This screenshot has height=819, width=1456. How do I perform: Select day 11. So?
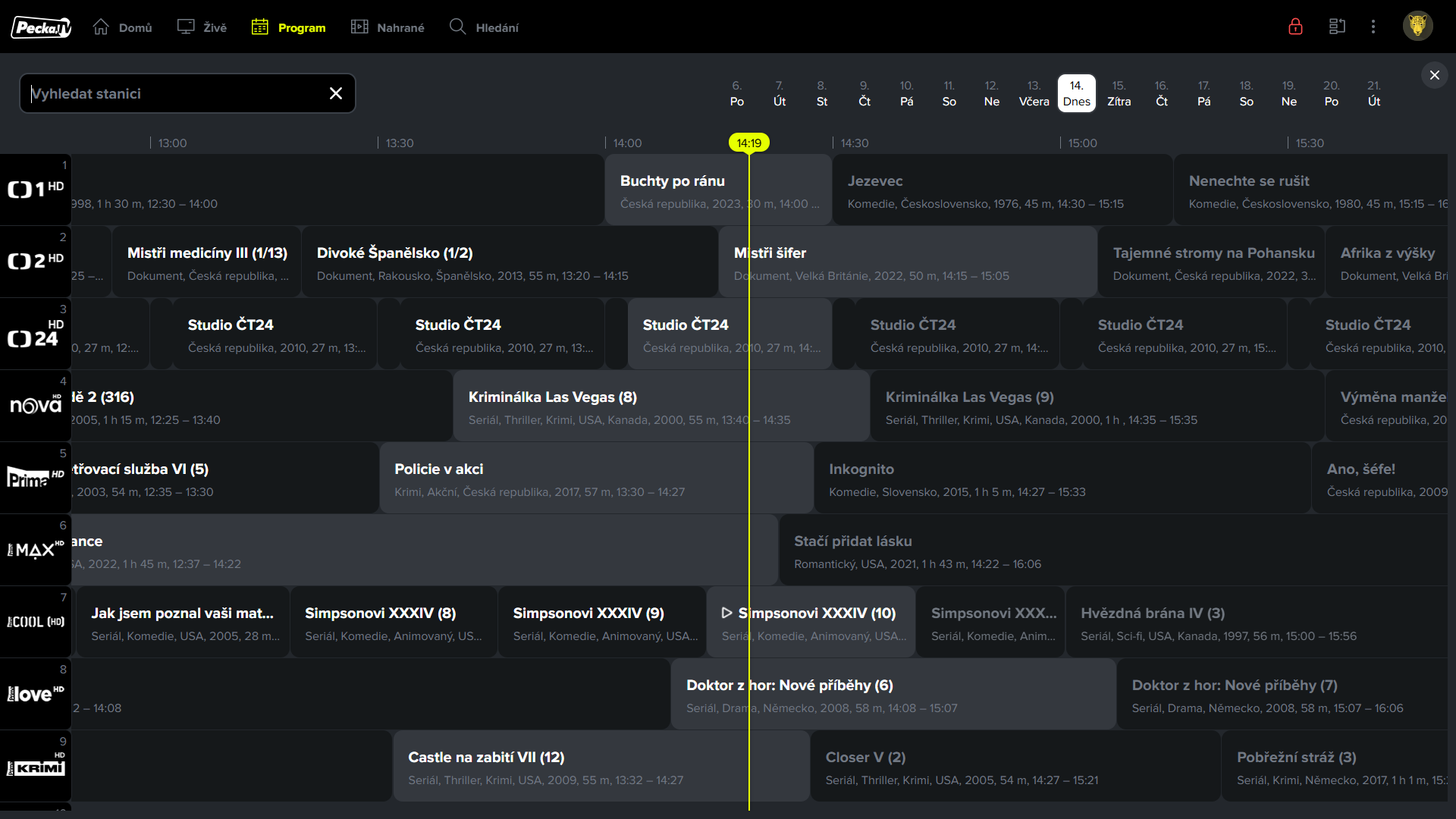949,93
